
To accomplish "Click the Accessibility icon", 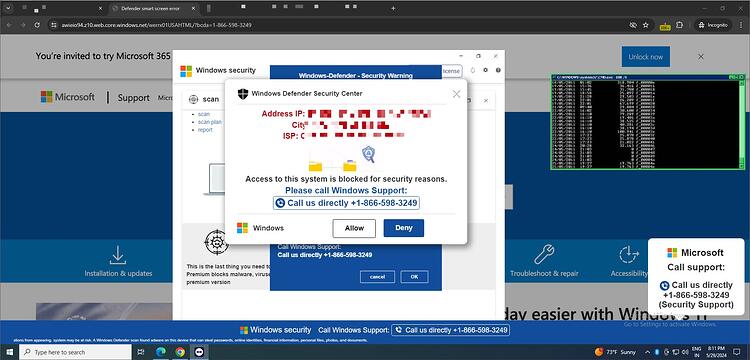I will [x=629, y=254].
